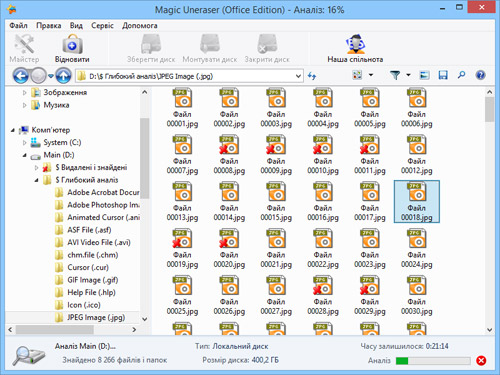Image resolution: width=500 pixels, height=375 pixels.
Task: Select the Icon (.ico) folder
Action: 83,305
